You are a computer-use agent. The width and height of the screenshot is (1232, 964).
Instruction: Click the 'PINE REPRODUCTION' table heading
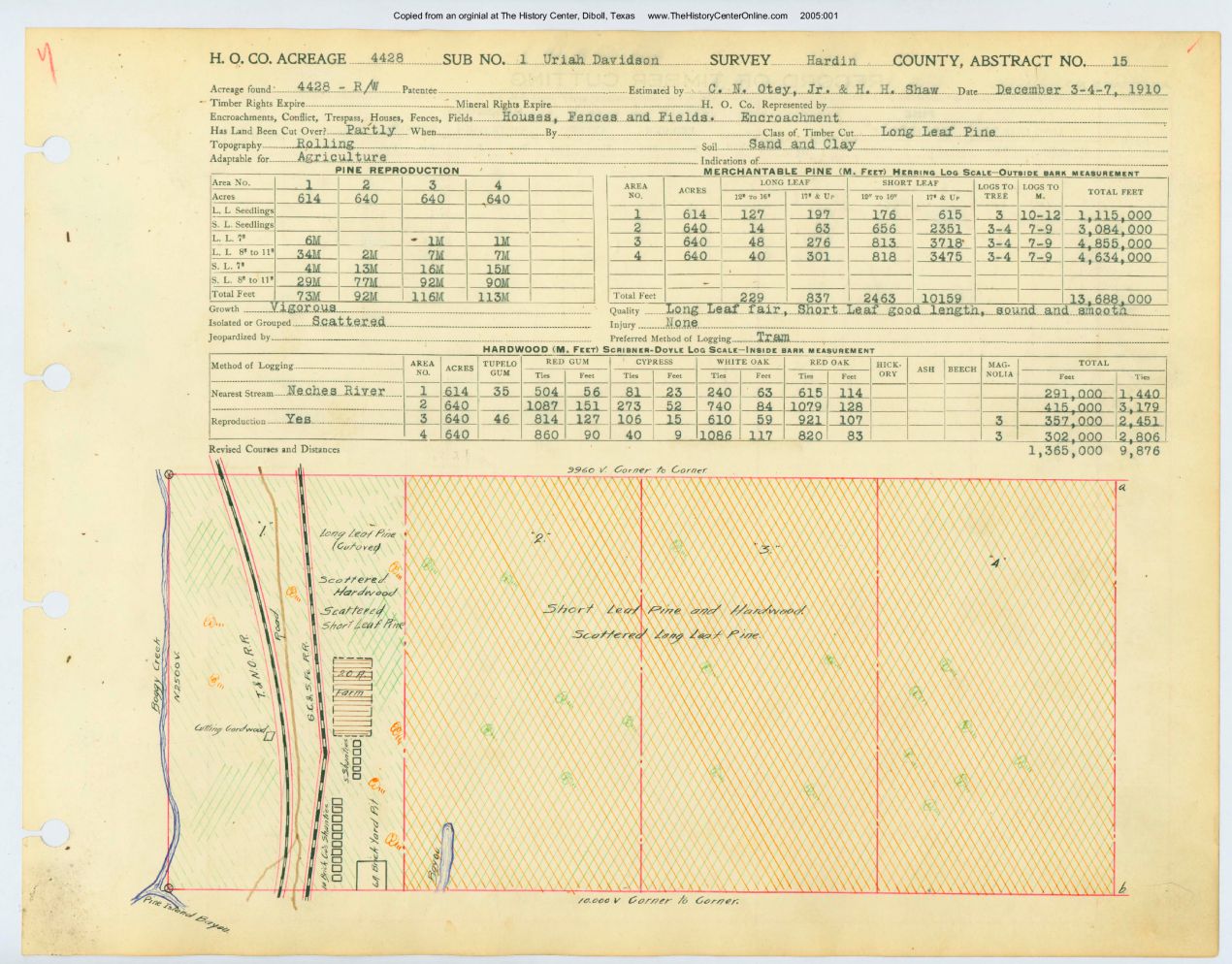coord(397,171)
